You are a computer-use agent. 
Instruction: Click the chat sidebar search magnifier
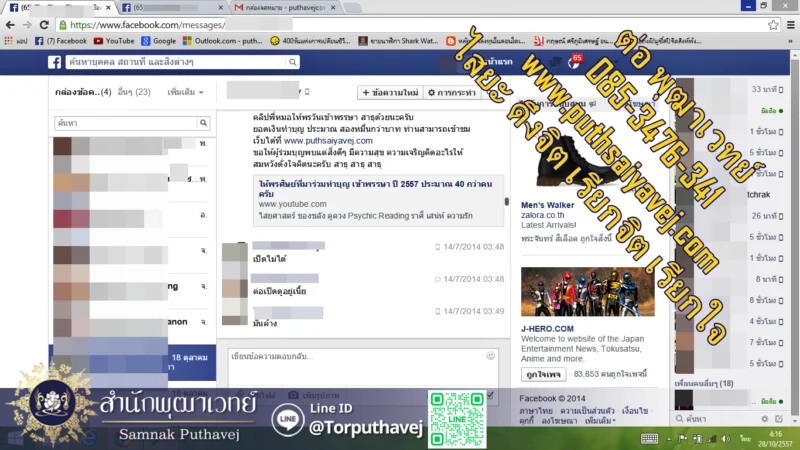[680, 419]
